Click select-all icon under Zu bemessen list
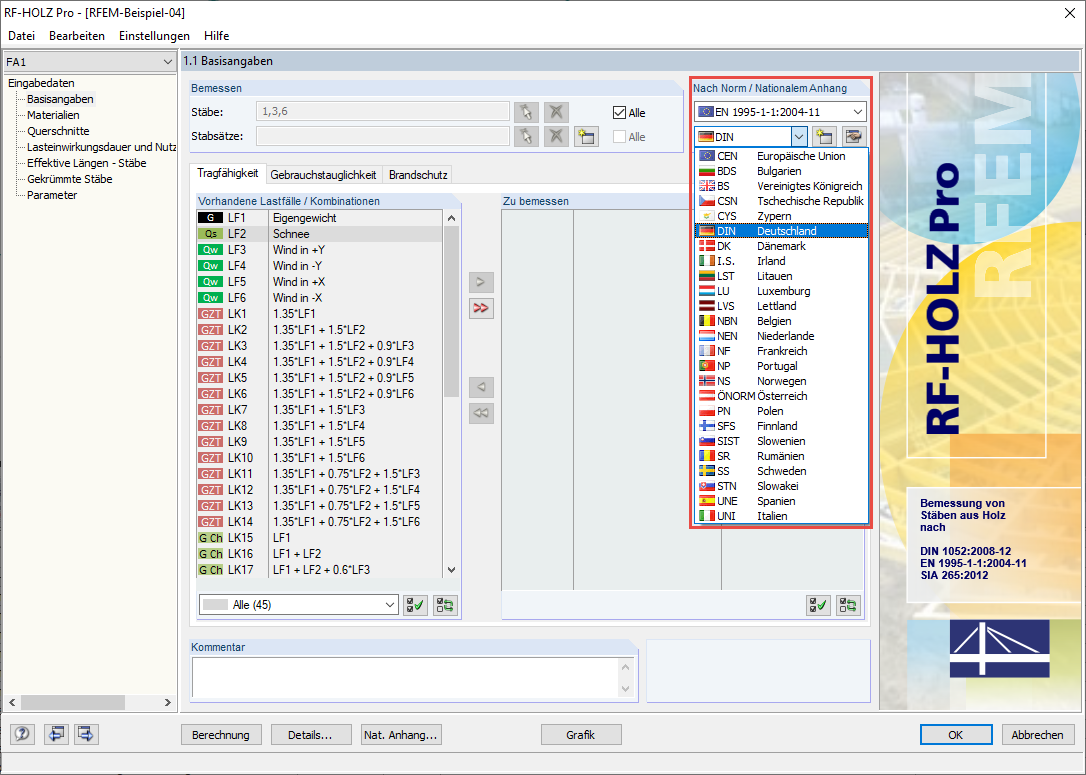 pyautogui.click(x=819, y=605)
